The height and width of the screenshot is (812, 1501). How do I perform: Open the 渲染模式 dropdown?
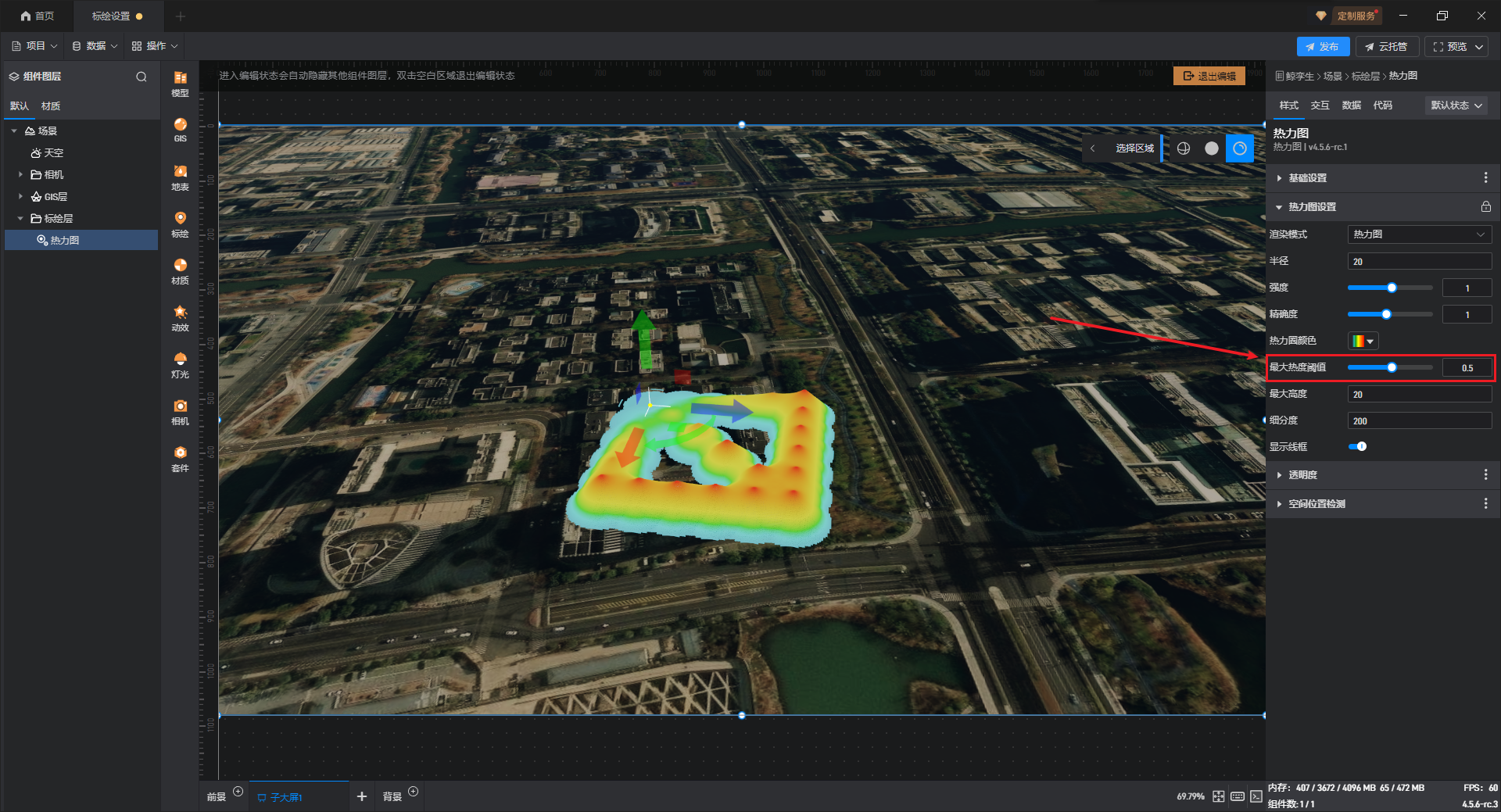tap(1420, 234)
